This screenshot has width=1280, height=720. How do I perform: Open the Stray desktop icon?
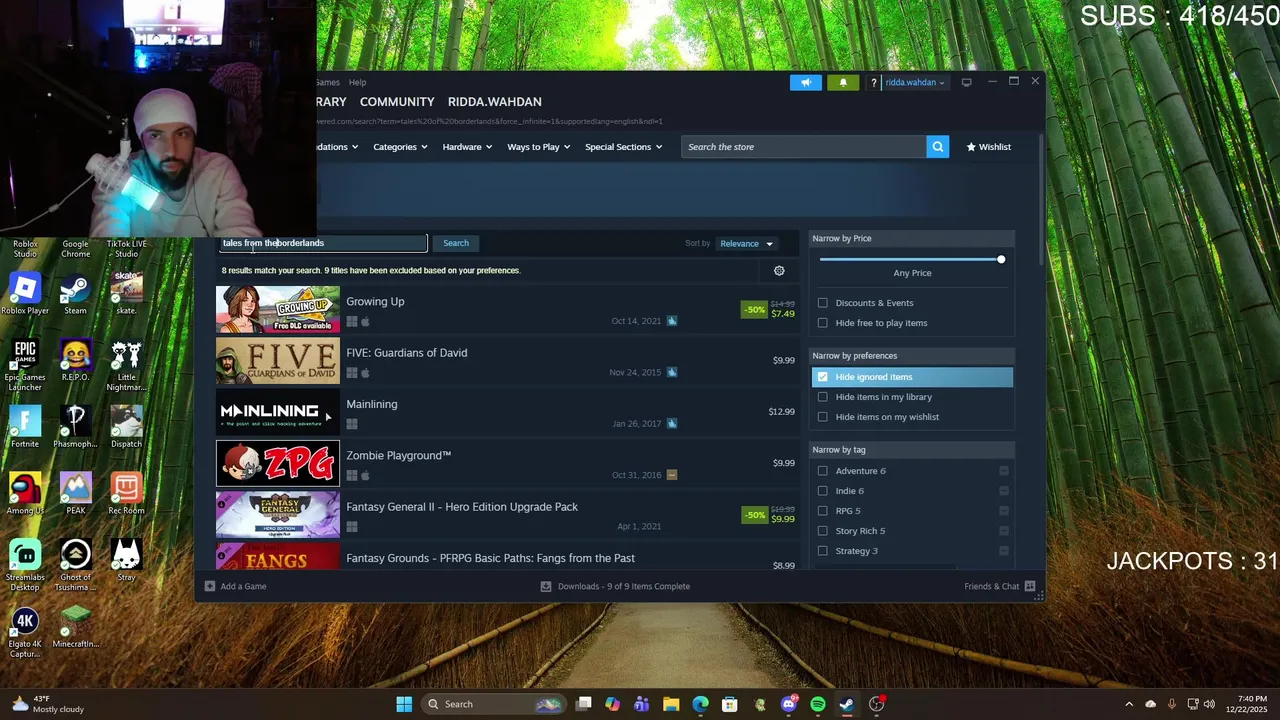(x=126, y=560)
